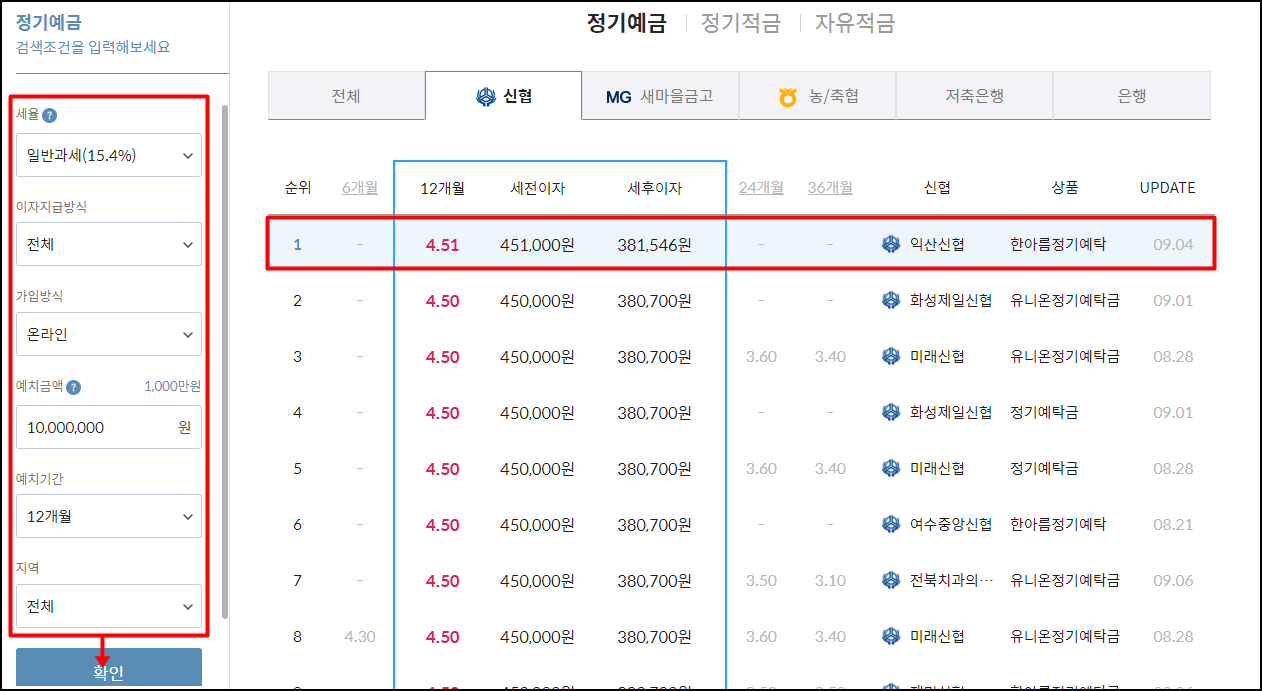Click the 신협 logo next to 여수중앙신협
1262x691 pixels.
890,523
